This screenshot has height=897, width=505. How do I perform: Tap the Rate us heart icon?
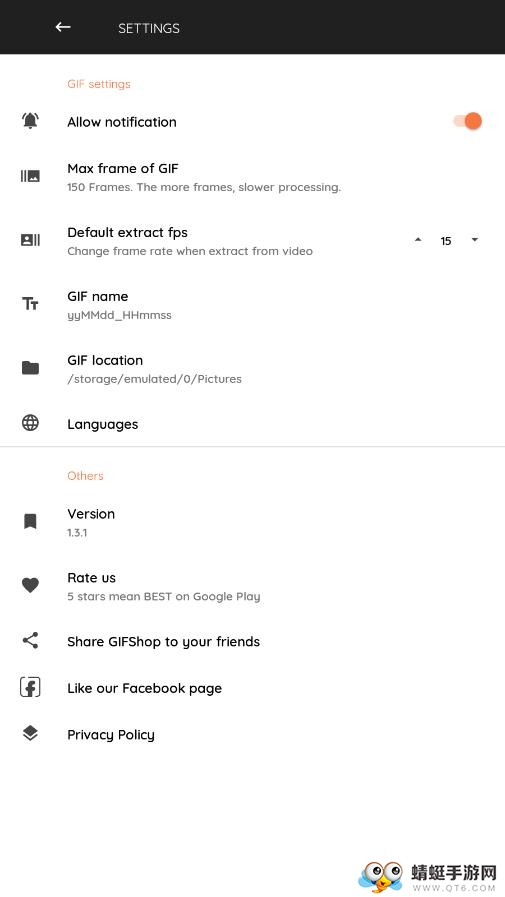pyautogui.click(x=30, y=585)
